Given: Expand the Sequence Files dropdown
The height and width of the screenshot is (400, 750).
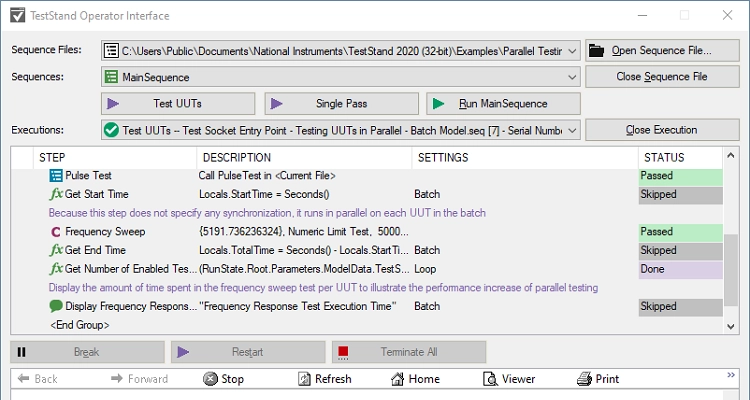Looking at the screenshot, I should [x=571, y=50].
